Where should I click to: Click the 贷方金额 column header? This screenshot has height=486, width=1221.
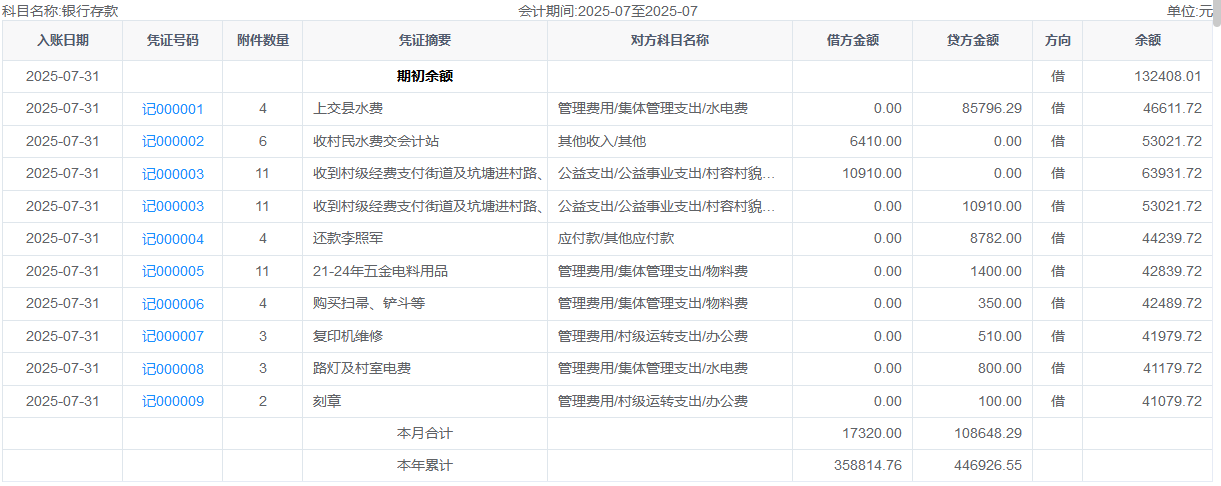(972, 41)
